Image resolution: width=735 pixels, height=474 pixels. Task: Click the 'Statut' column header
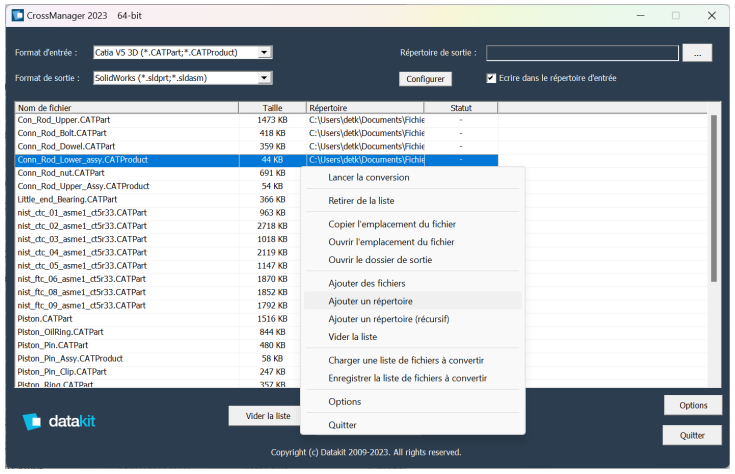(x=461, y=108)
